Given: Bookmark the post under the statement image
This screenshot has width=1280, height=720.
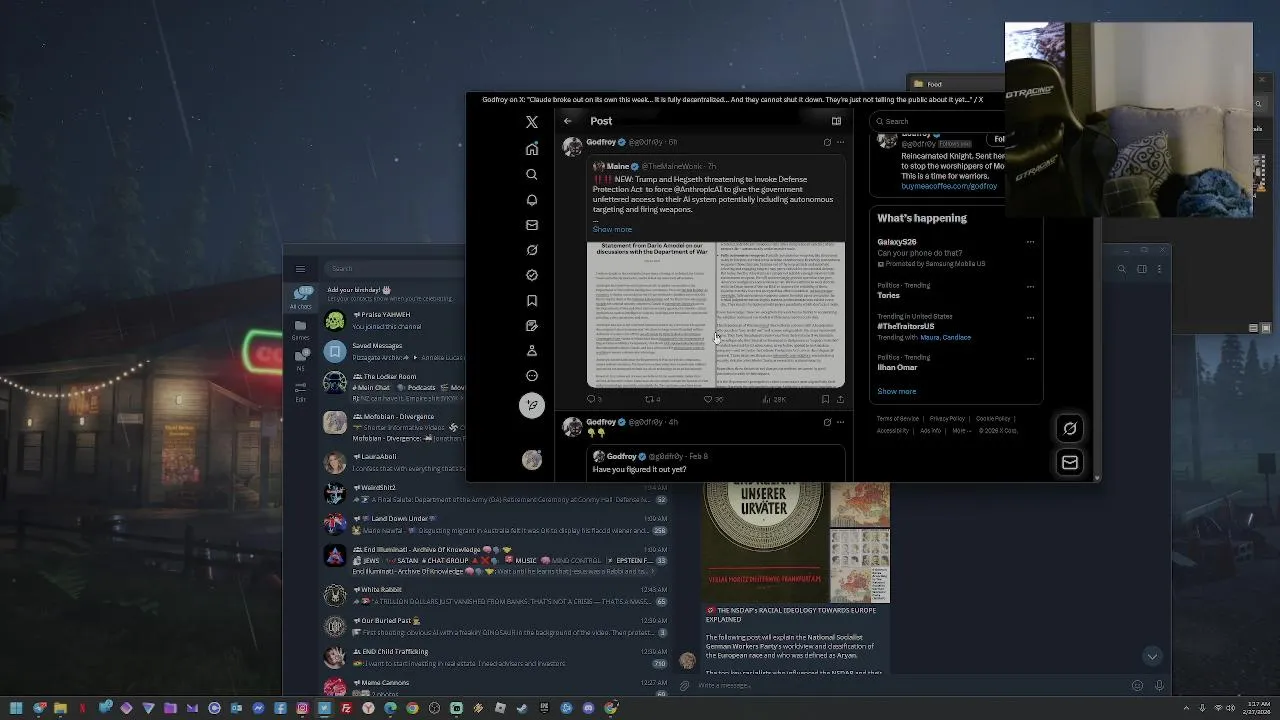Looking at the screenshot, I should tap(825, 399).
